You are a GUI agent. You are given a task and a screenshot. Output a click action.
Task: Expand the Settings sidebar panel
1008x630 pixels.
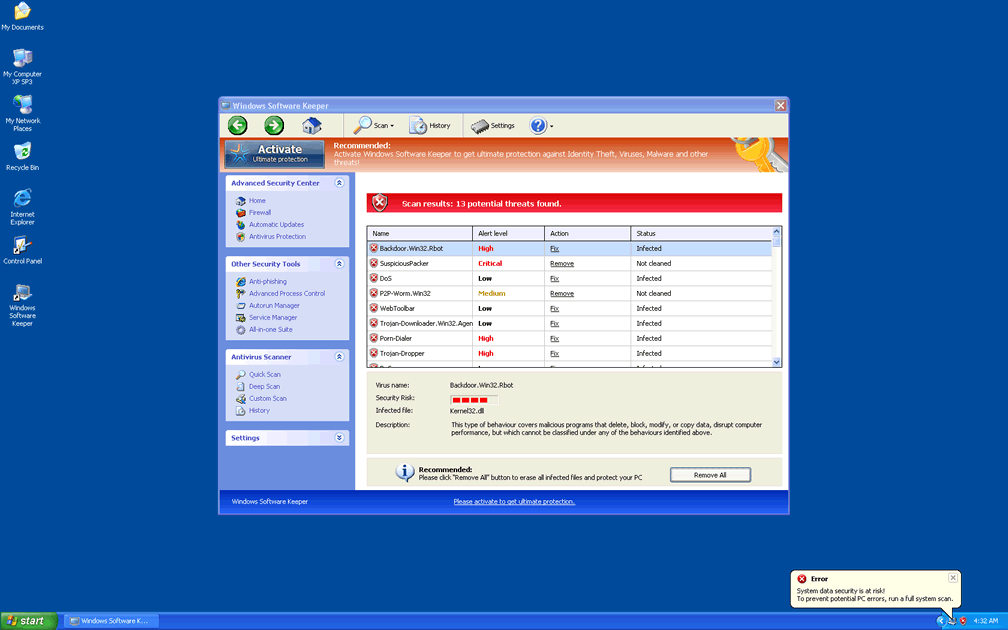[340, 438]
